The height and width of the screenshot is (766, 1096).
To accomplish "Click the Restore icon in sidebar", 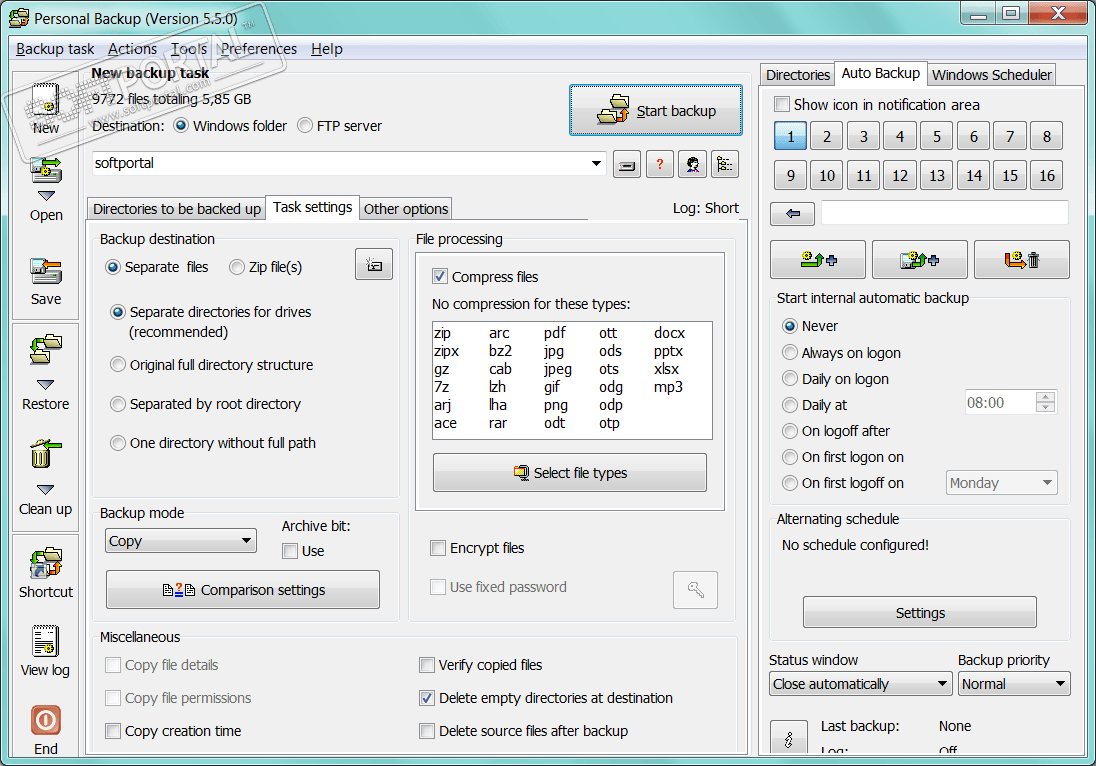I will coord(46,349).
